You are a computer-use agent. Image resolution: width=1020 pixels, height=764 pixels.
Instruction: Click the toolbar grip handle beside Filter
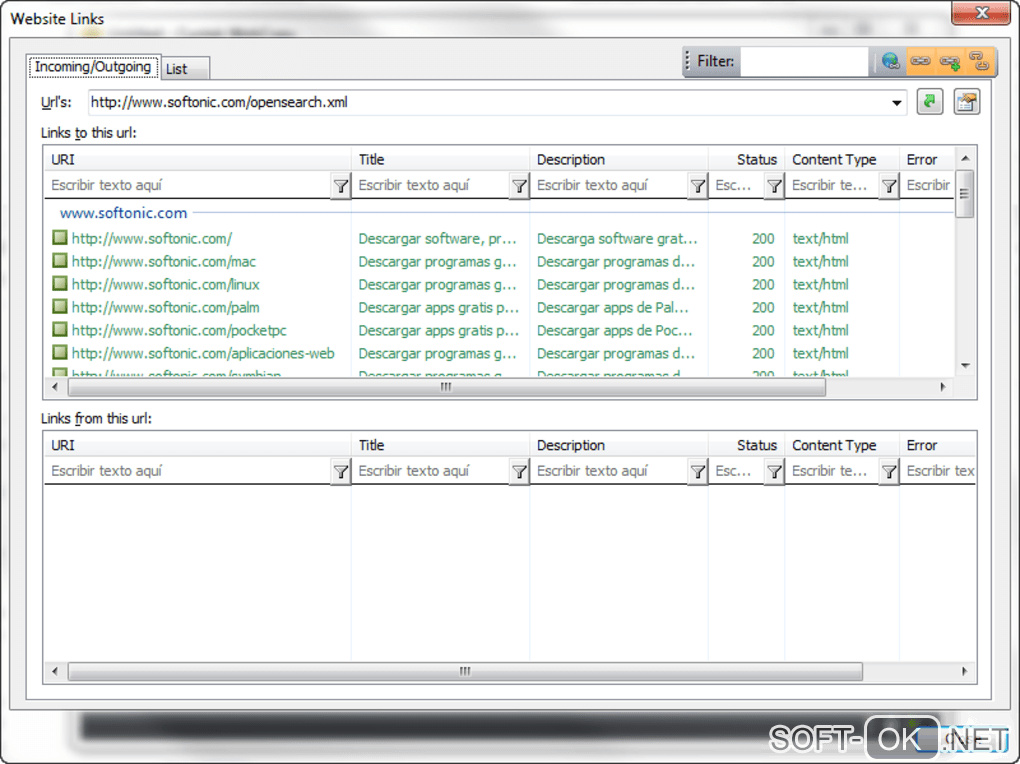688,61
